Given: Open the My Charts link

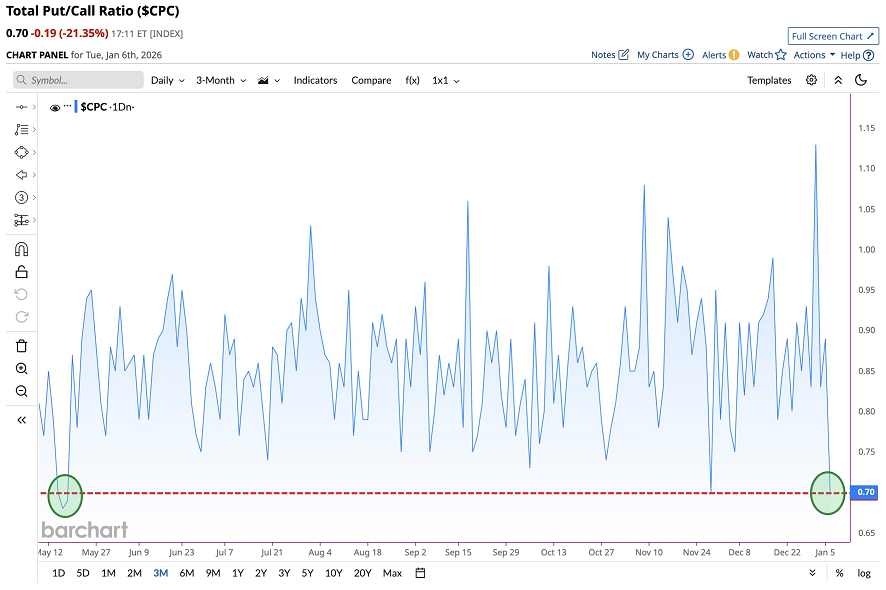Looking at the screenshot, I should coord(665,55).
